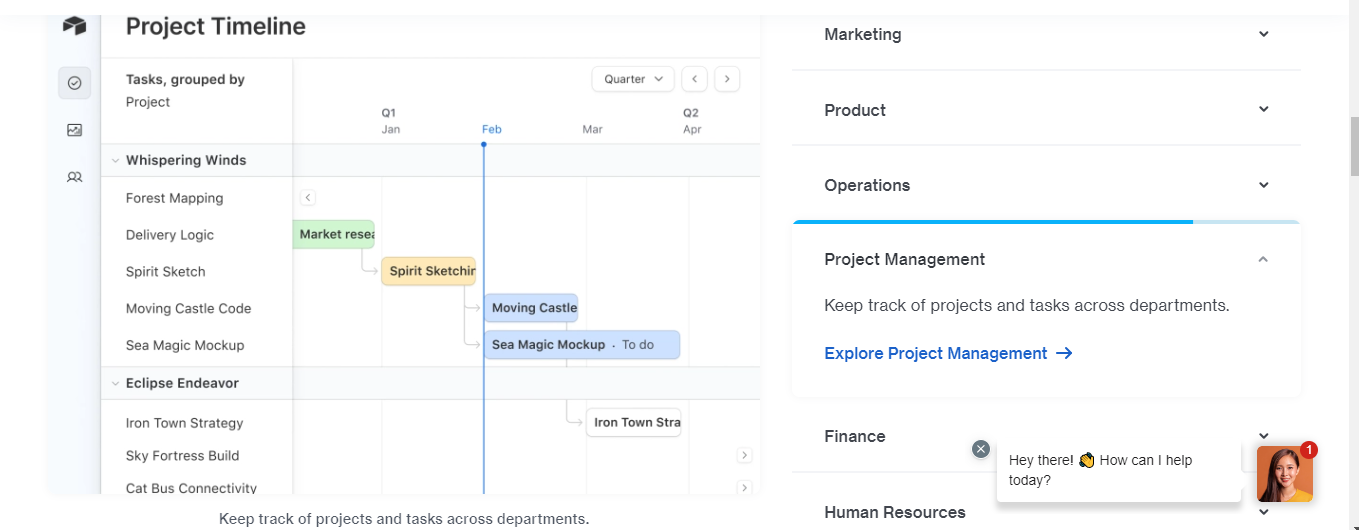Dismiss the chat greeting with X
The image size is (1359, 530).
[x=981, y=449]
